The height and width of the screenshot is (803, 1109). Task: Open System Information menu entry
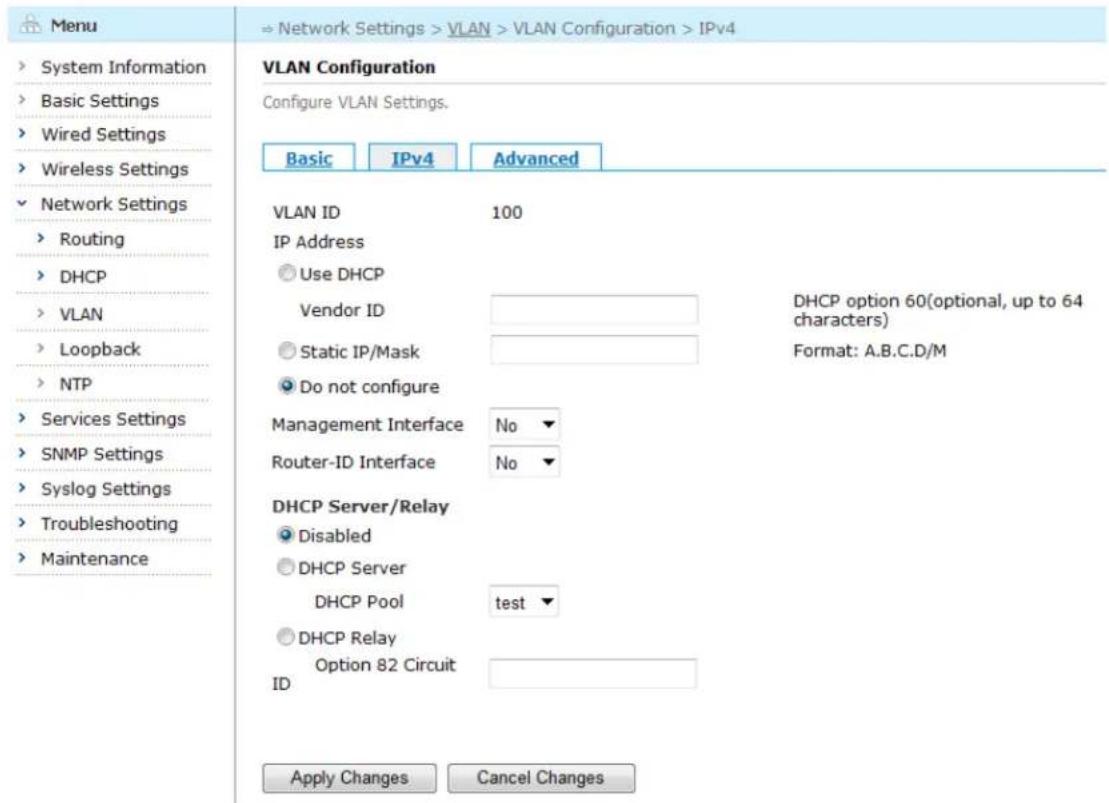[x=123, y=67]
